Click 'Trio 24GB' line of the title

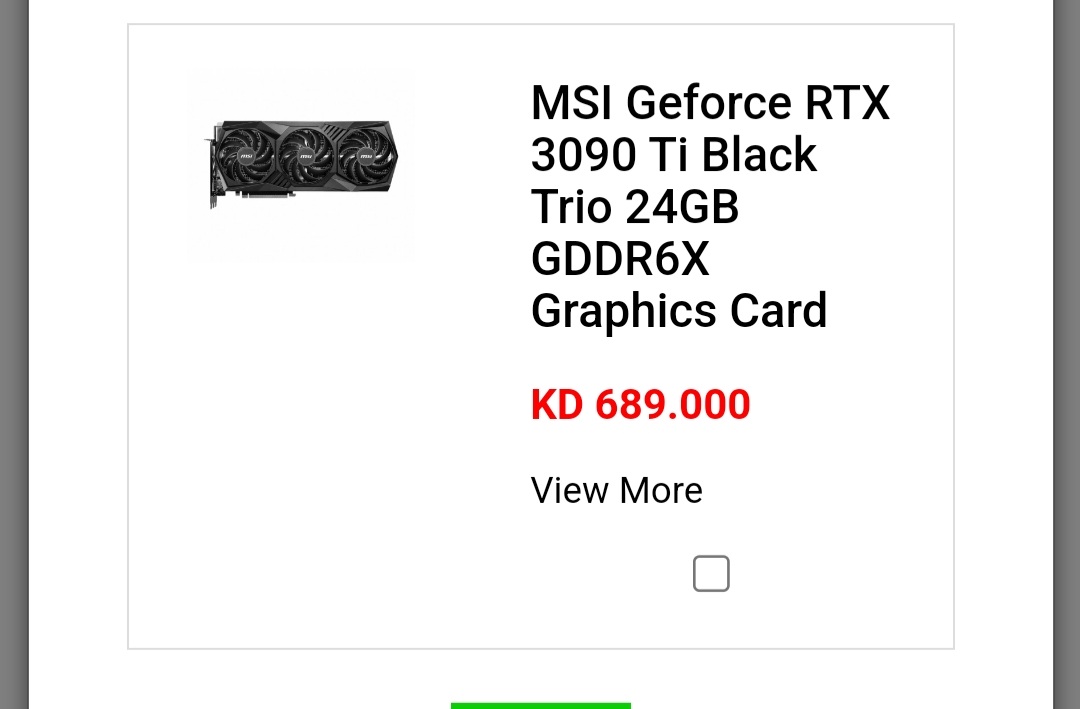click(x=634, y=207)
